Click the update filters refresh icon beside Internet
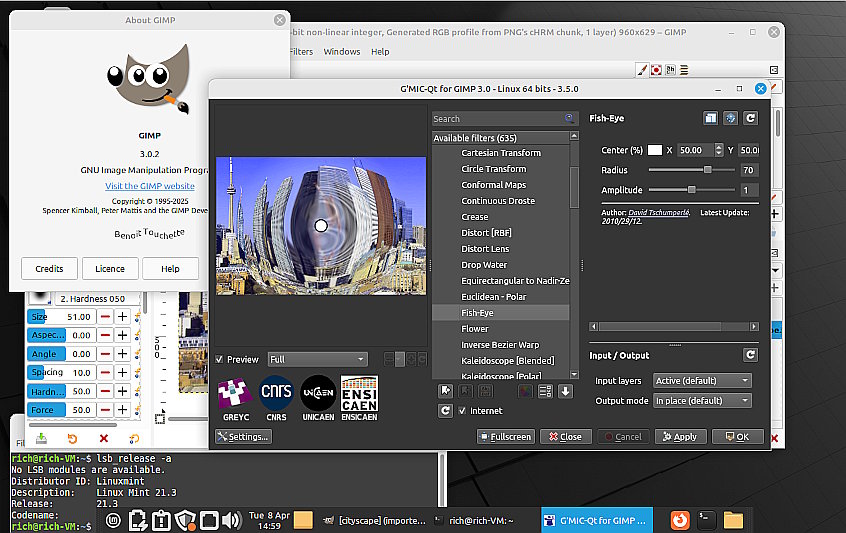Viewport: 846px width, 533px height. [x=446, y=411]
